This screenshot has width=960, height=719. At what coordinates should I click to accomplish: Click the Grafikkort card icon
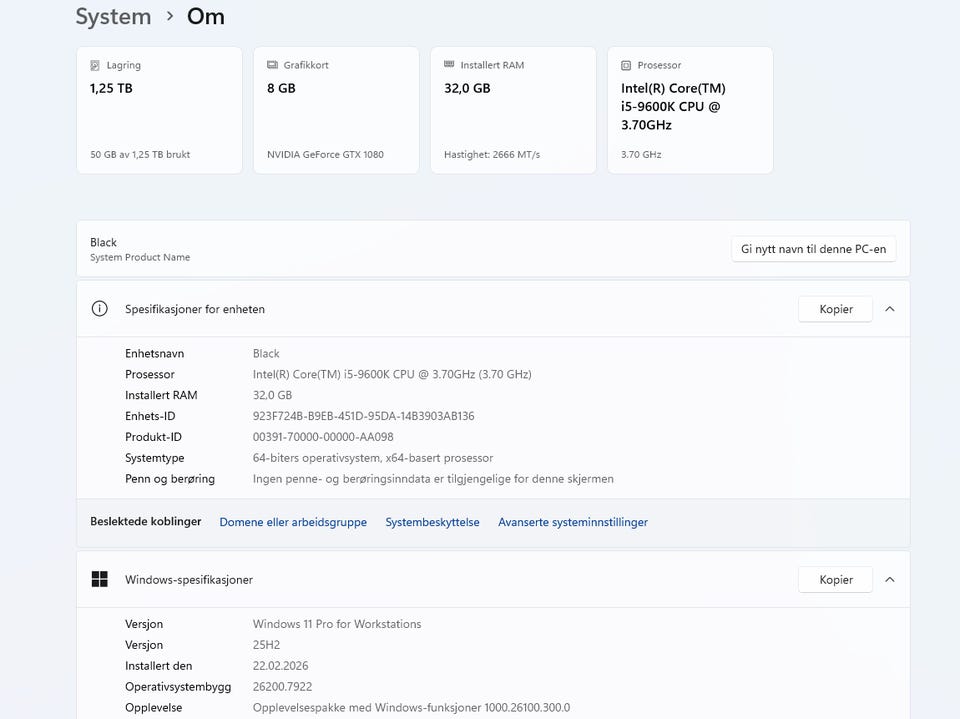[x=272, y=65]
